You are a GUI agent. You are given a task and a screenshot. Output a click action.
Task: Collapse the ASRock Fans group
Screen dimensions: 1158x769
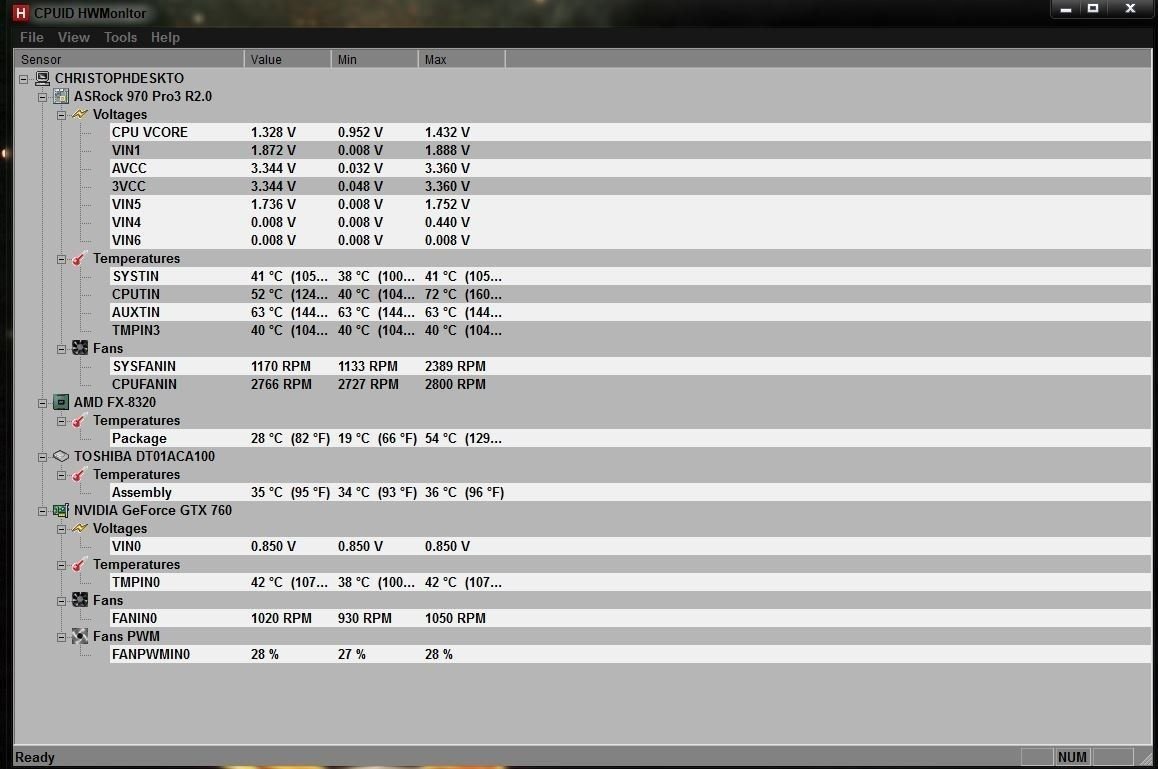pos(62,349)
